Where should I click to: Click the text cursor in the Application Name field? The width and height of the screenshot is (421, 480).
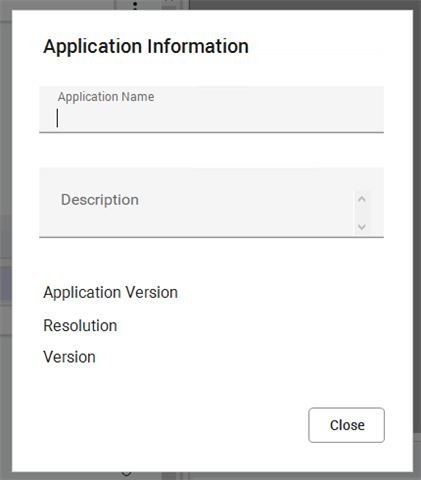click(x=57, y=118)
